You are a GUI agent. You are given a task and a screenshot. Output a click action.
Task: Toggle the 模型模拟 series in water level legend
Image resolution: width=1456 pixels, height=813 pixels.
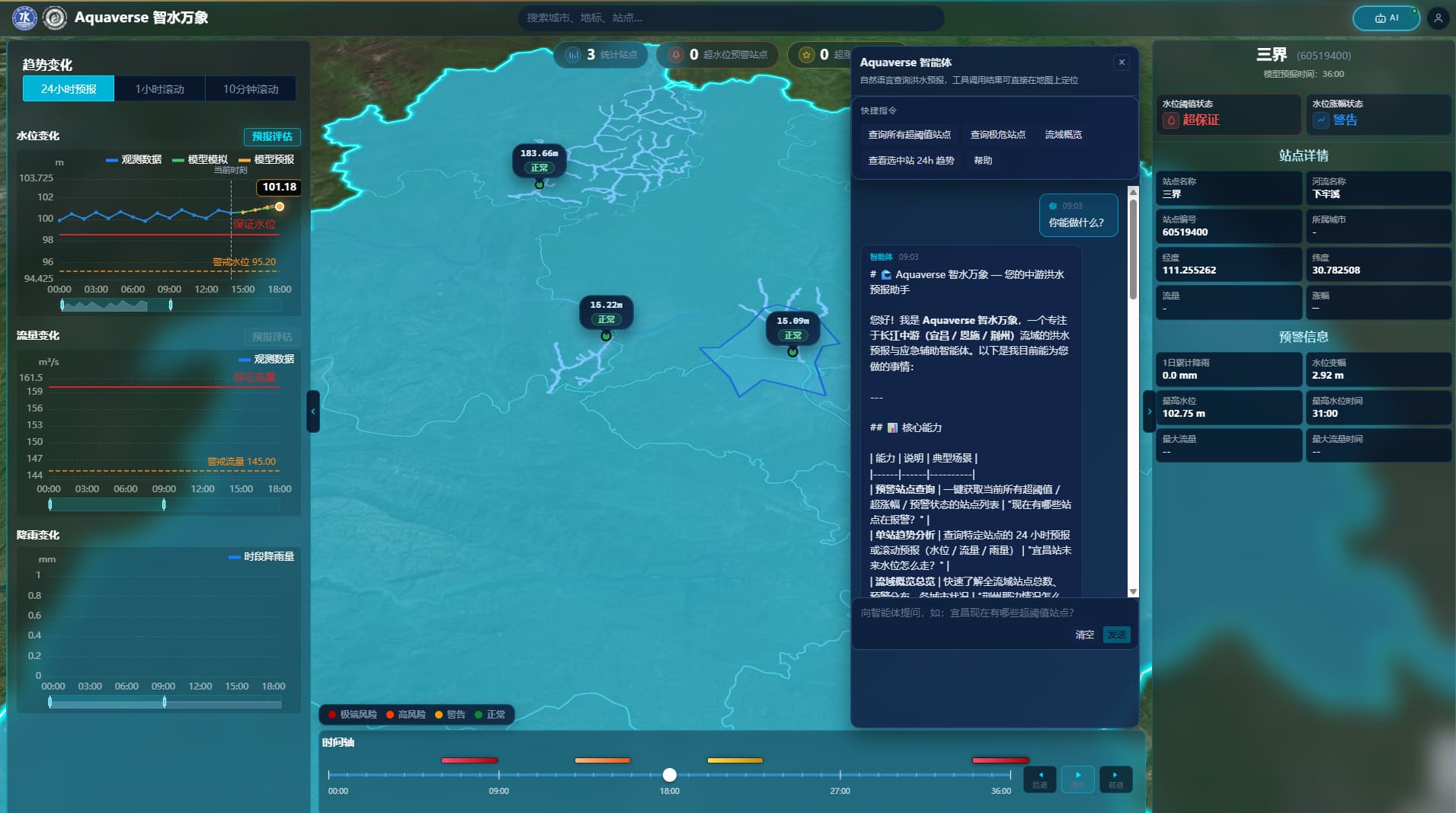(x=200, y=159)
